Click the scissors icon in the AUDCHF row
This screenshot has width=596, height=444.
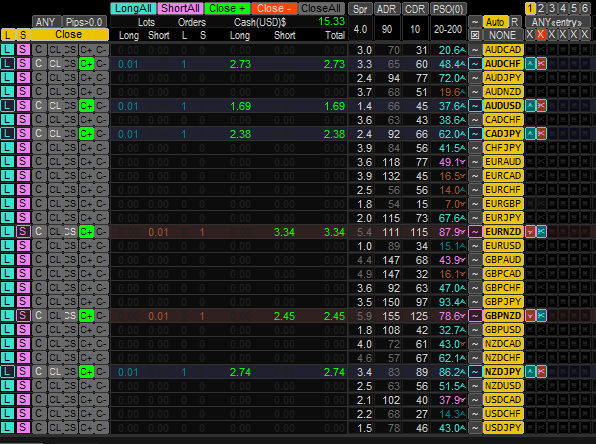541,64
